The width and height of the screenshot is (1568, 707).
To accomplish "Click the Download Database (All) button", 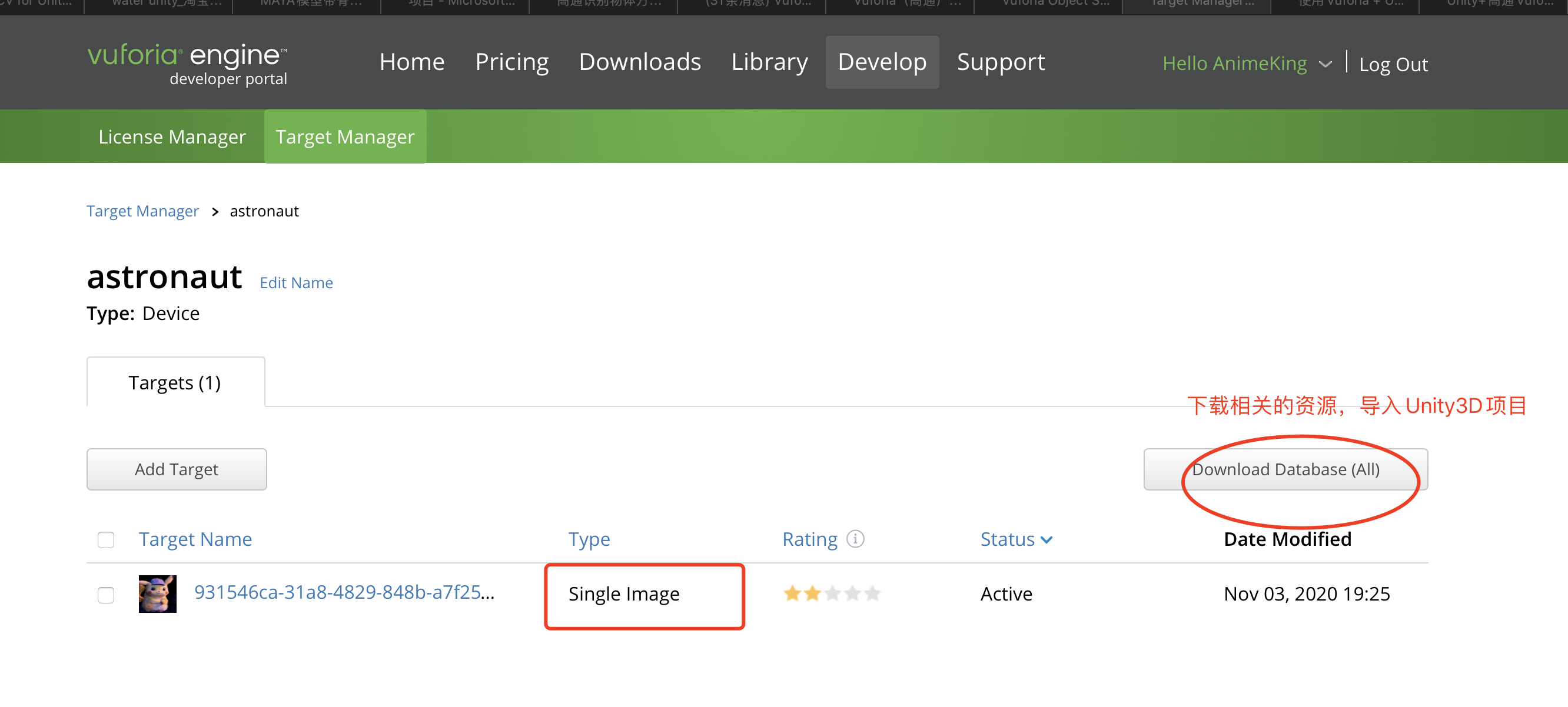I will coord(1285,469).
